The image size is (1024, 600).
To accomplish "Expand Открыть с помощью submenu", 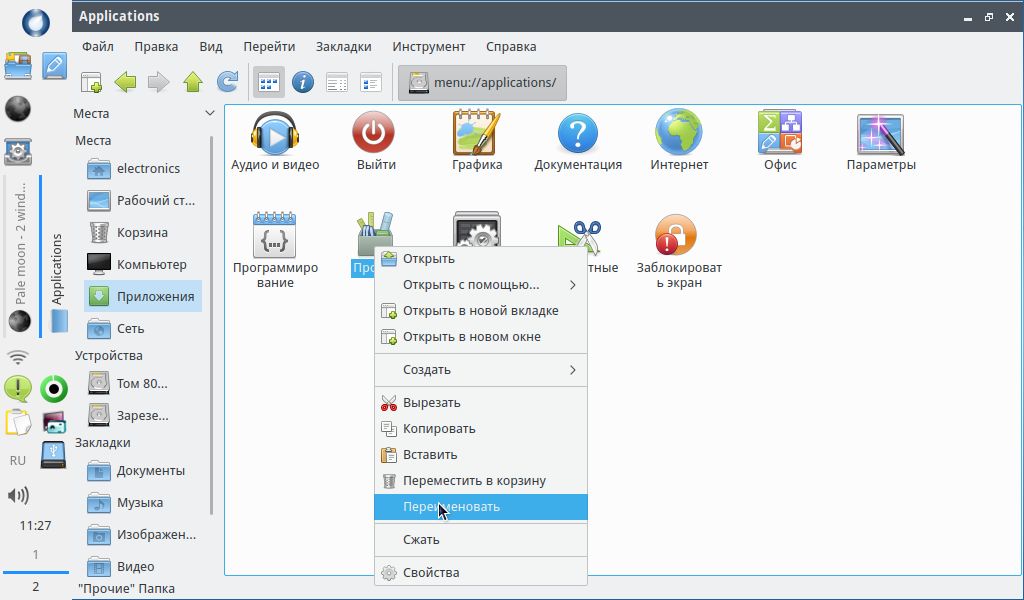I will (x=481, y=285).
